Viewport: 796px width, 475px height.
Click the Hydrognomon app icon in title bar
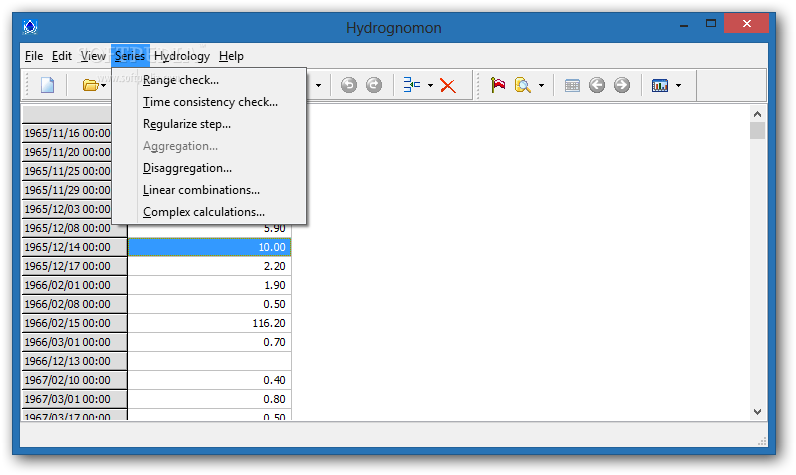pos(30,27)
